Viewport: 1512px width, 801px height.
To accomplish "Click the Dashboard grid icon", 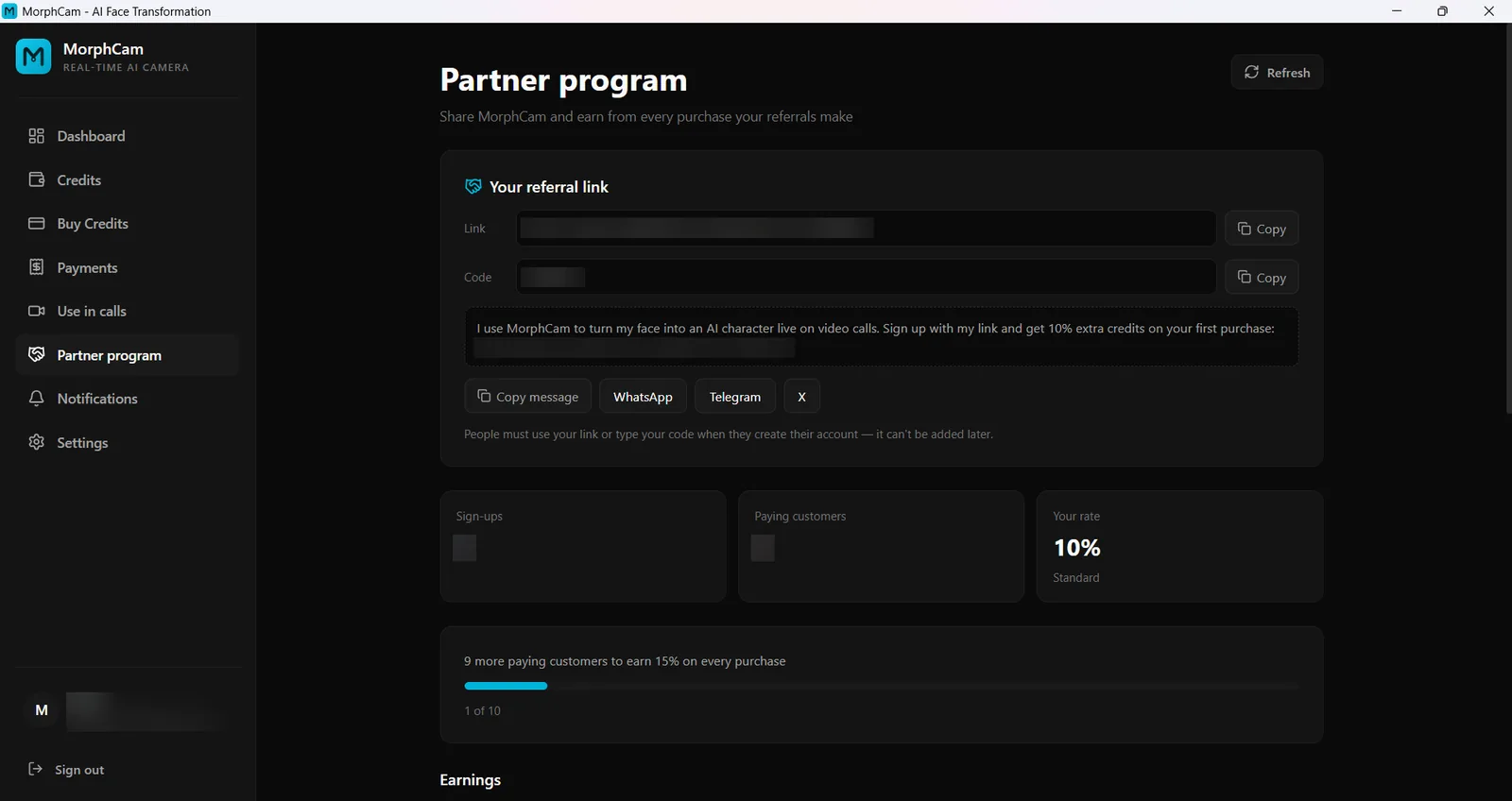I will (x=37, y=136).
